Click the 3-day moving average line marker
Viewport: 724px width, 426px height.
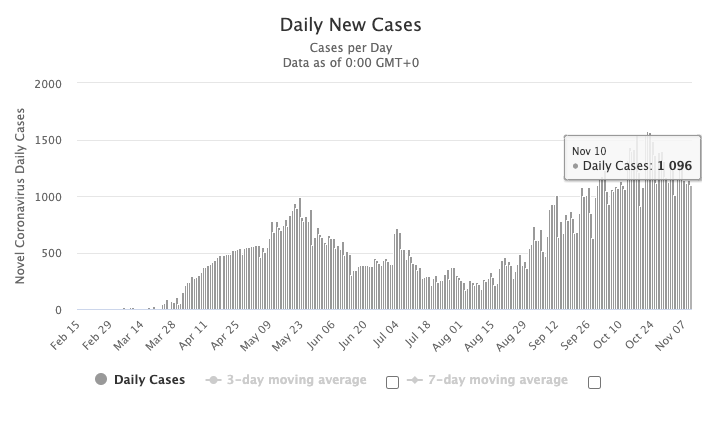[212, 380]
